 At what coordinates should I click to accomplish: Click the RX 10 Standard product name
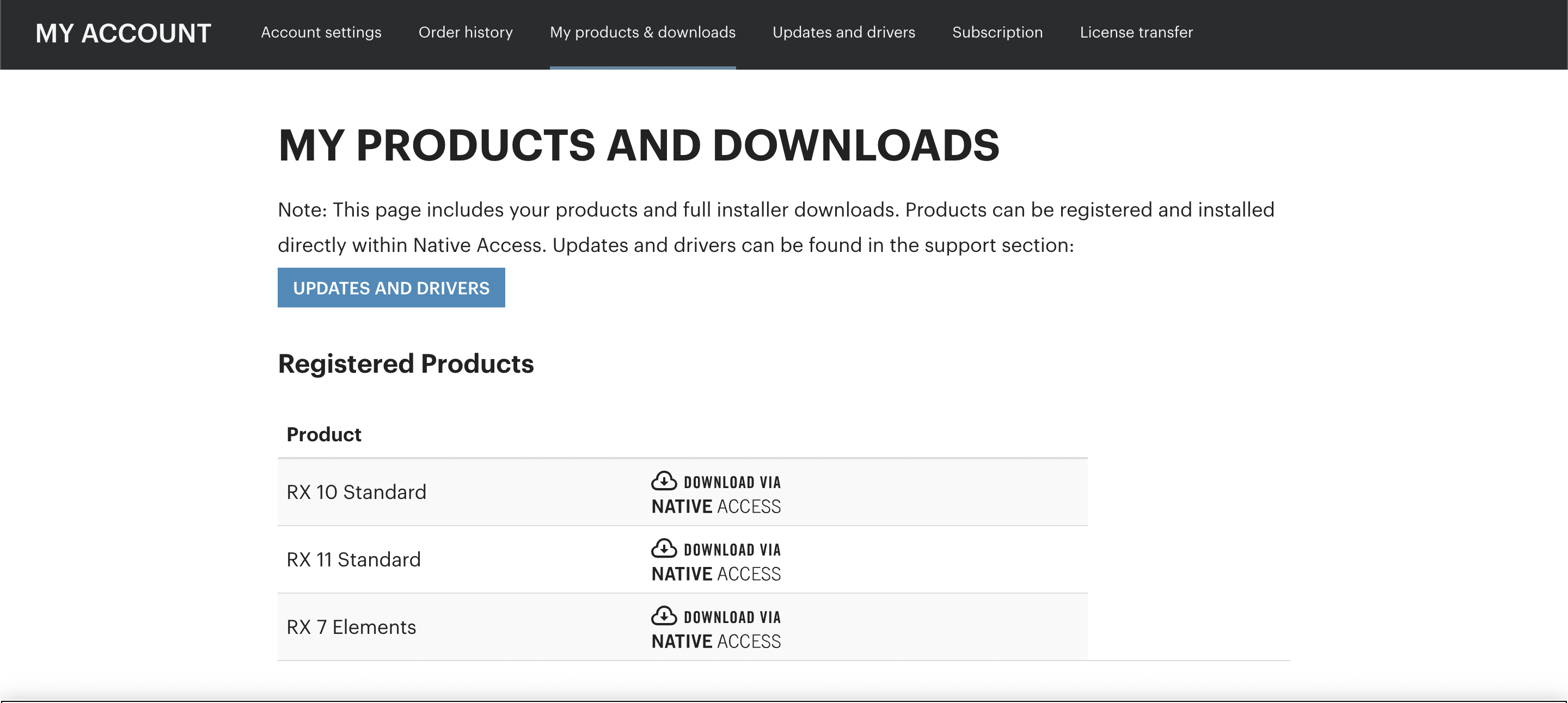(356, 492)
